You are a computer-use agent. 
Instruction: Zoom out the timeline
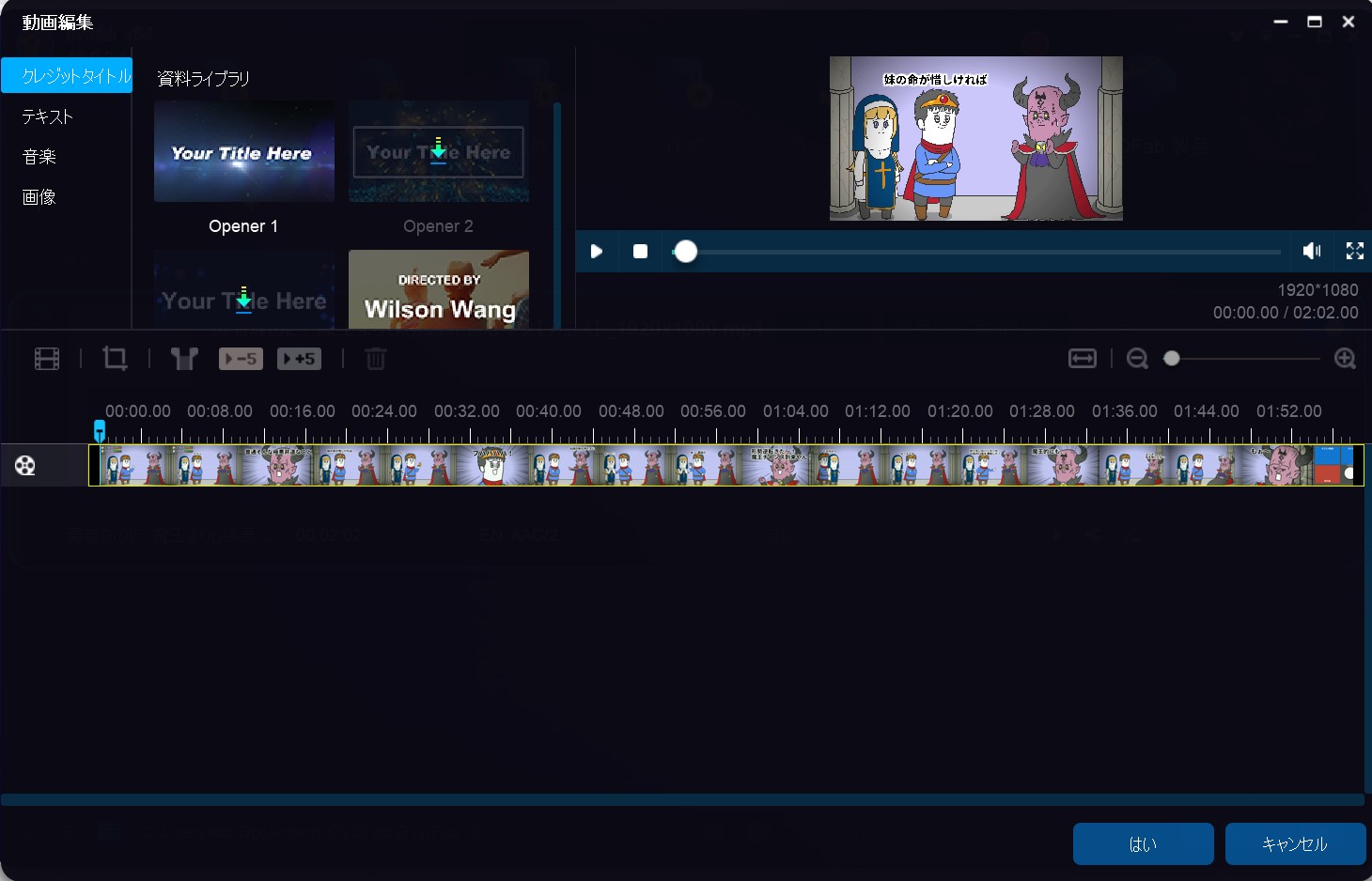coord(1137,359)
